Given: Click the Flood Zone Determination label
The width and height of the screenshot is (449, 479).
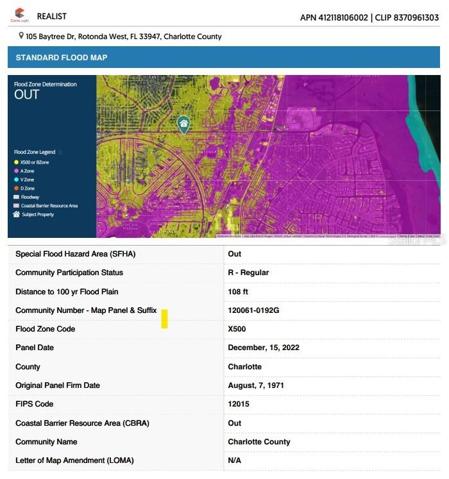Looking at the screenshot, I should (x=45, y=84).
